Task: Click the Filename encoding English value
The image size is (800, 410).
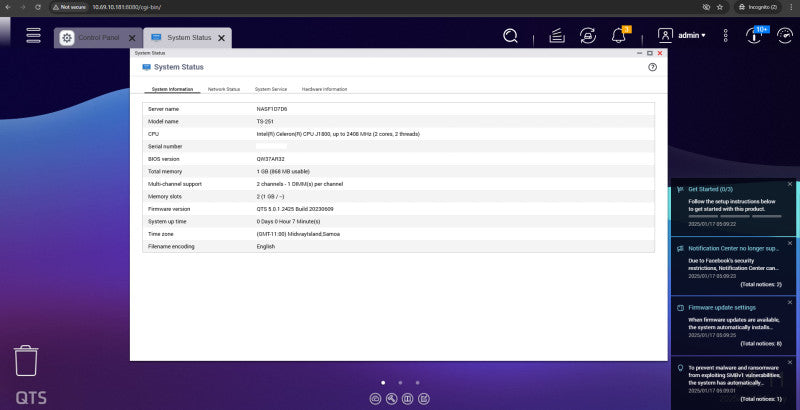Action: point(266,247)
